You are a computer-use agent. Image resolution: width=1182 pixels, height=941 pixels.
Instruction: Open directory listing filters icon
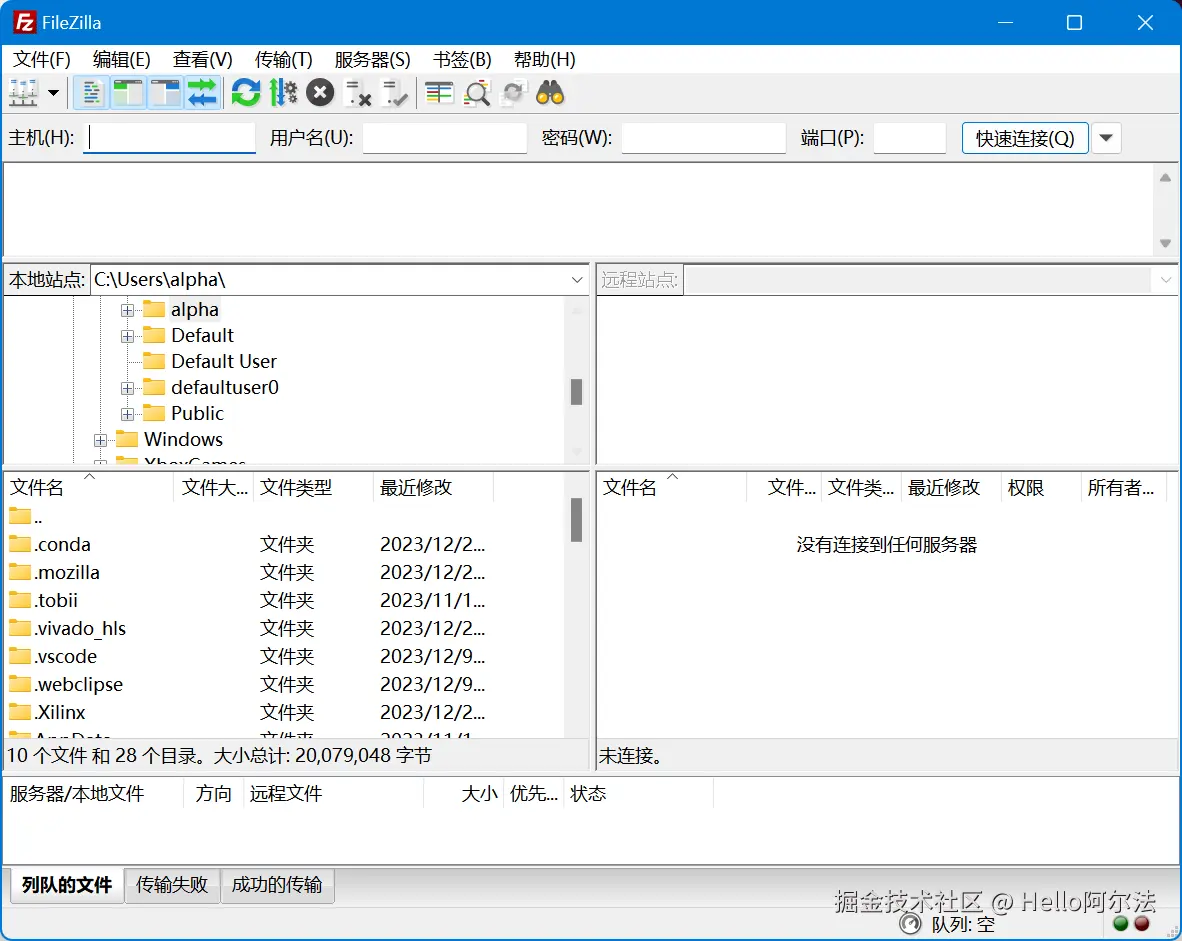tap(439, 93)
